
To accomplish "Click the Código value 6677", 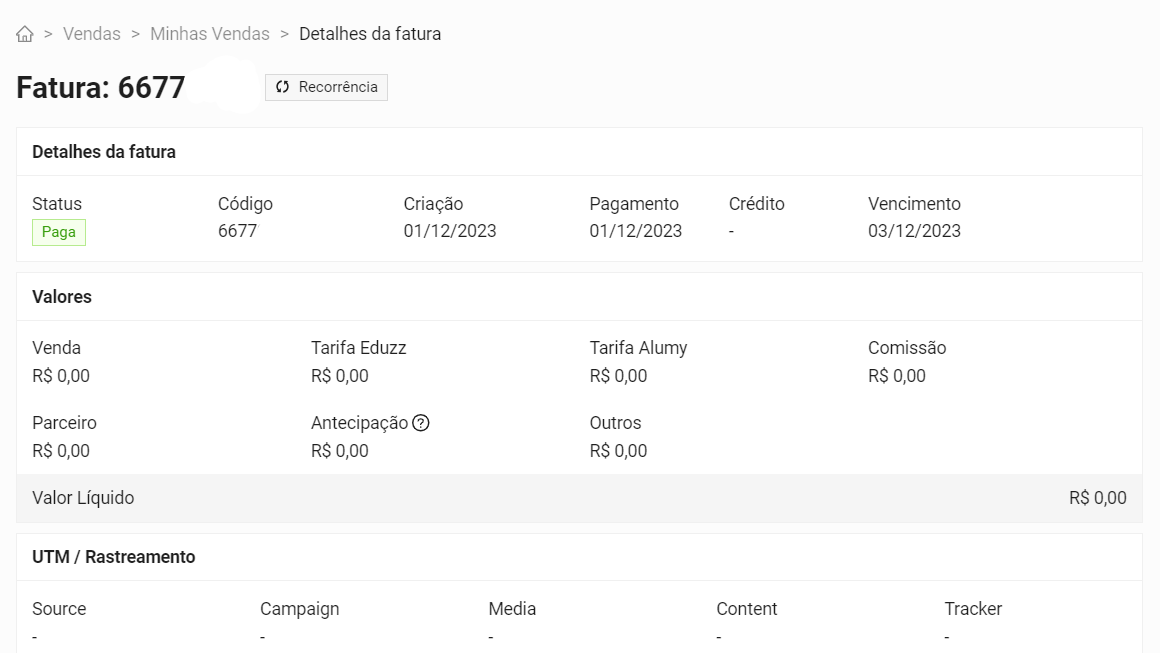I will [237, 231].
